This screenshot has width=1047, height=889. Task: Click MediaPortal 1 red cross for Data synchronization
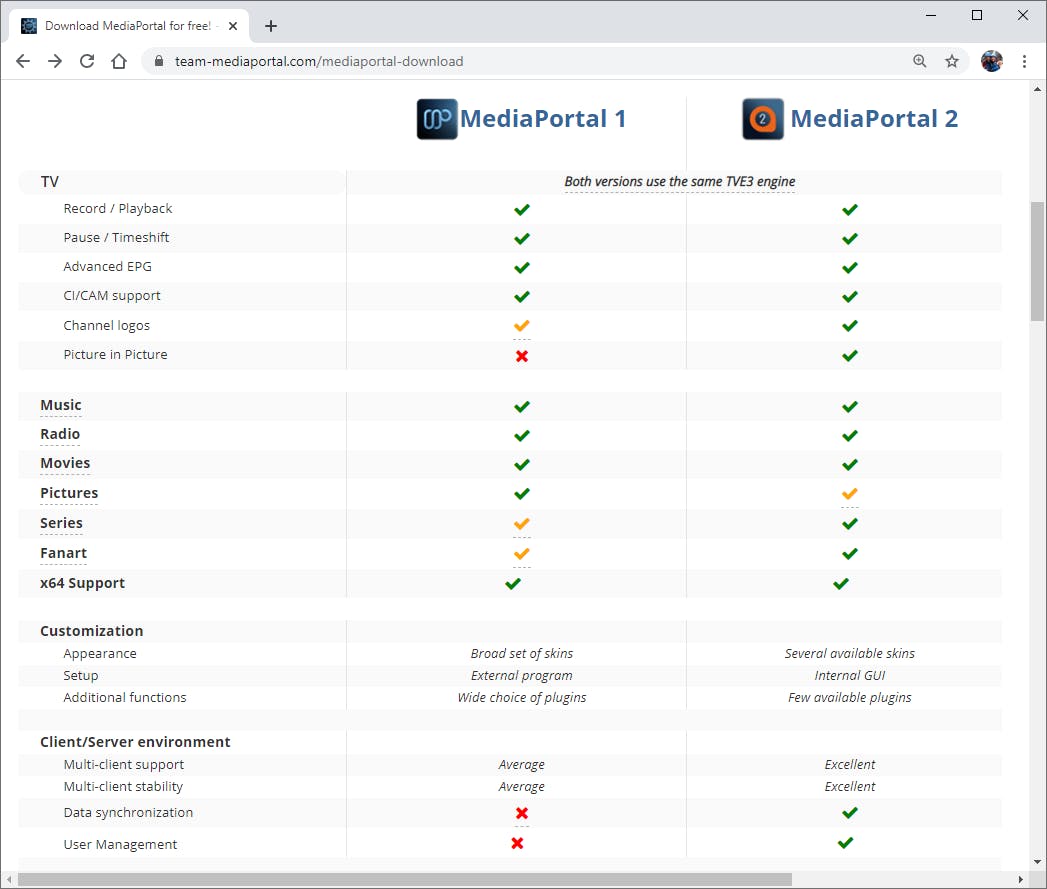pyautogui.click(x=521, y=813)
